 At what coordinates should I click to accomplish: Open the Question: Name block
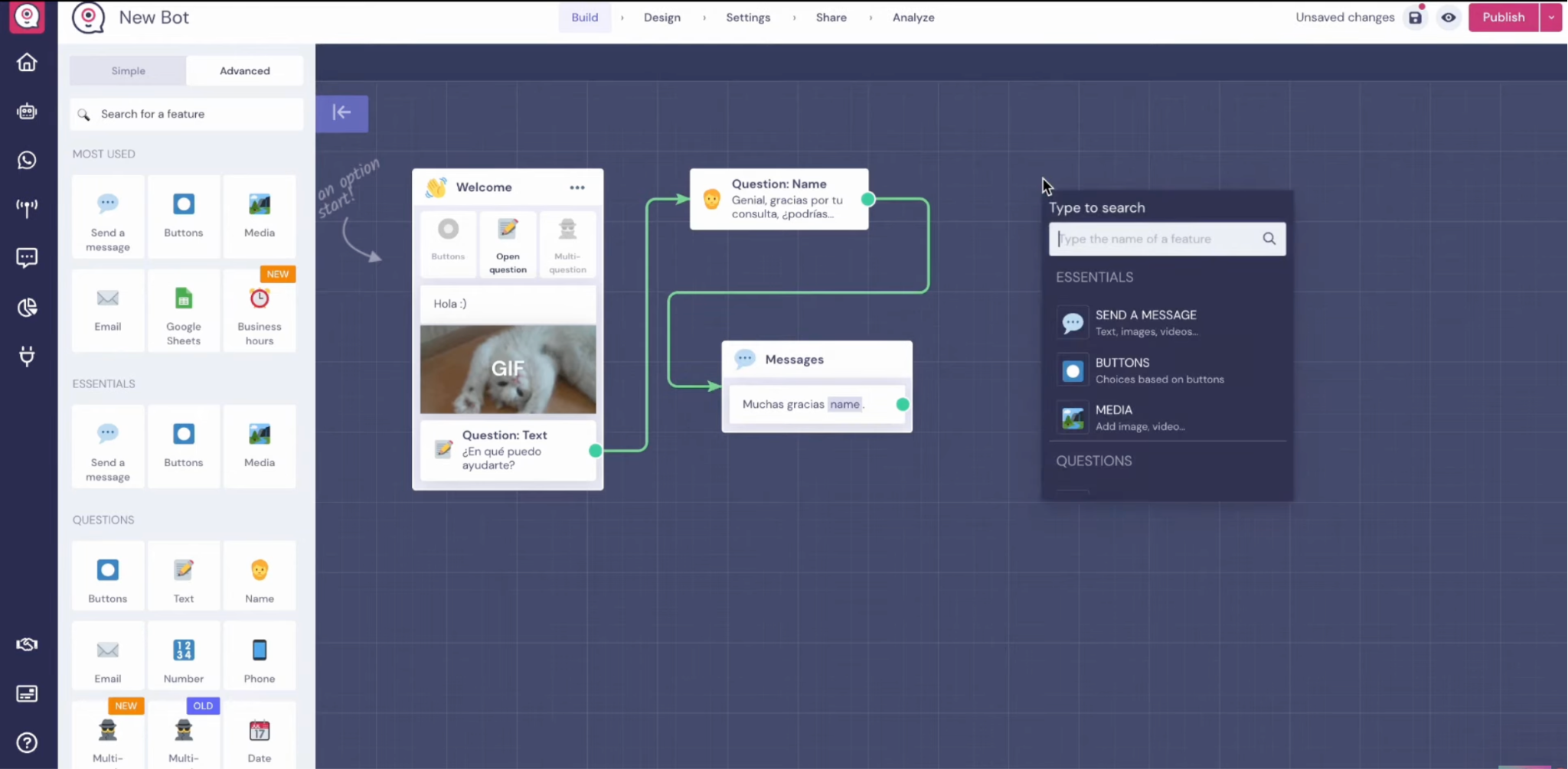pos(779,199)
